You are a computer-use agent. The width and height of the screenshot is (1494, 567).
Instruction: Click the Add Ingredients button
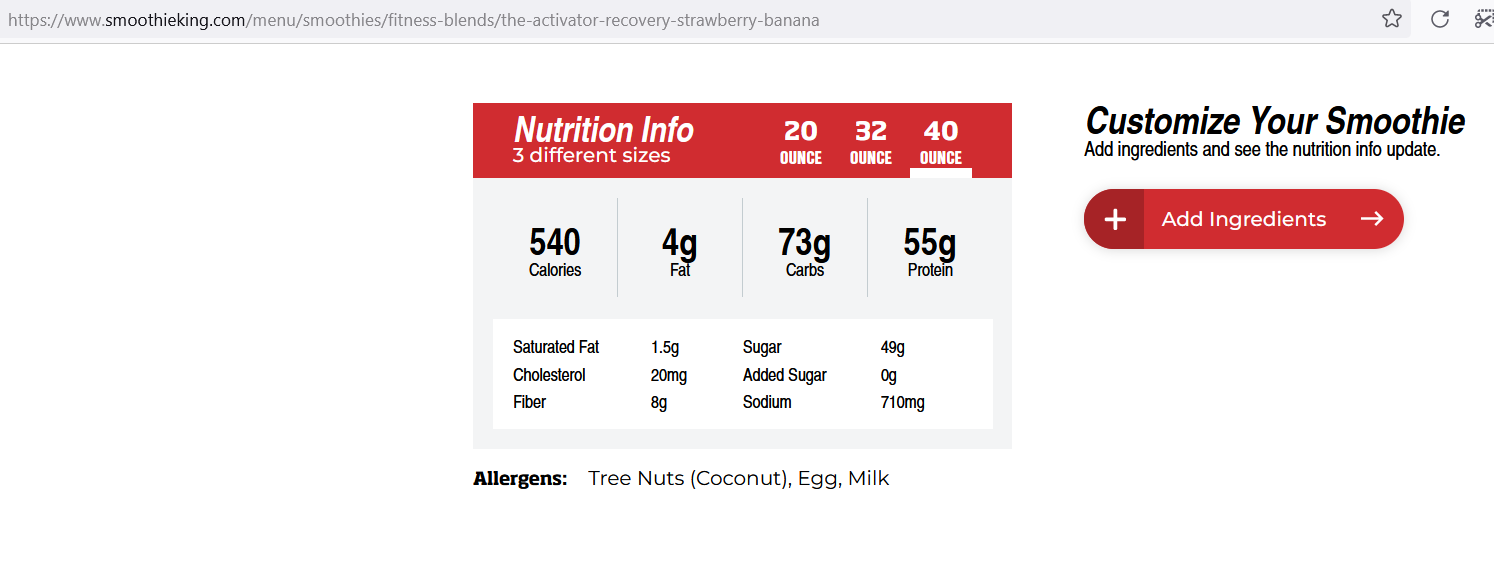click(1244, 219)
